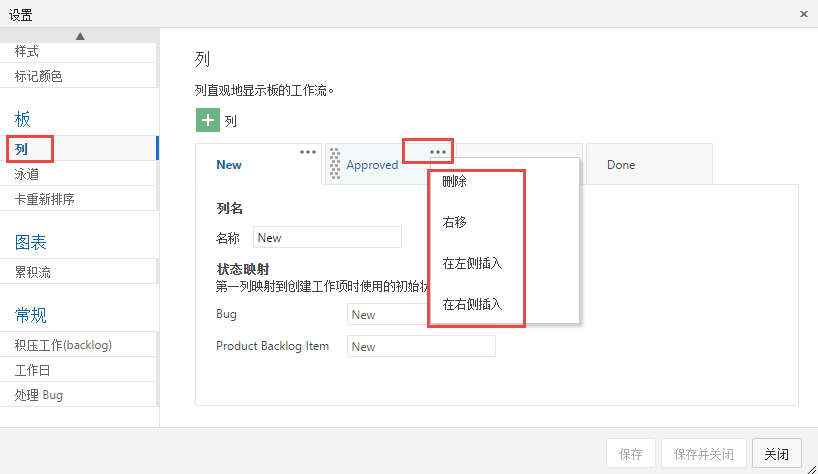This screenshot has width=818, height=474.
Task: Click the sidebar scroll-up arrow
Action: pos(80,36)
